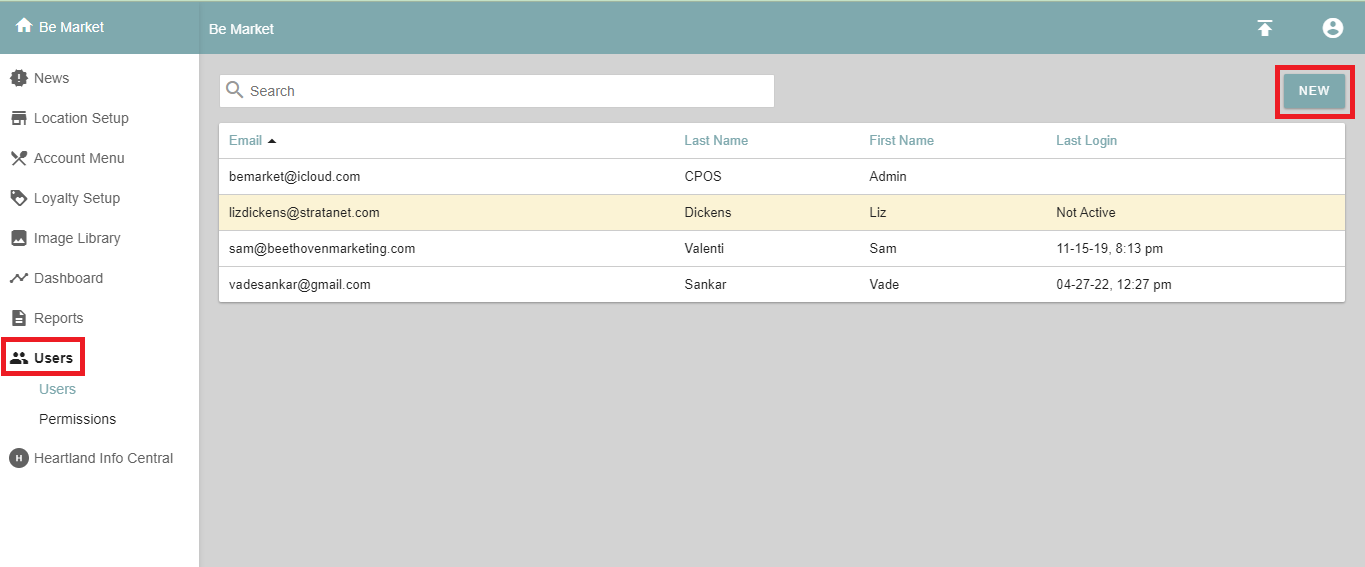Open the account profile icon
Image resolution: width=1365 pixels, height=567 pixels.
pyautogui.click(x=1332, y=28)
